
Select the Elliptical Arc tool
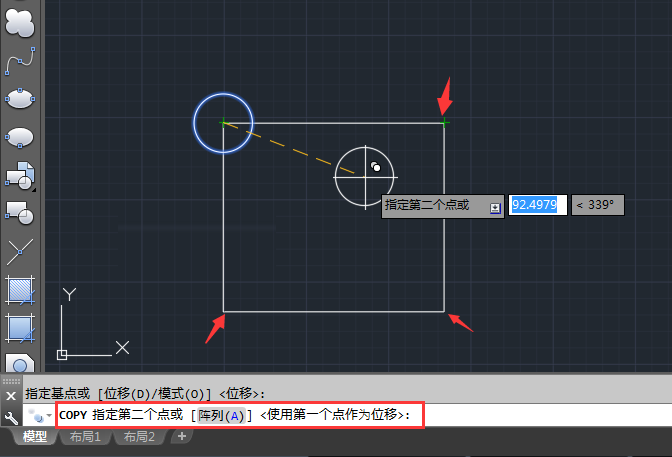point(20,137)
